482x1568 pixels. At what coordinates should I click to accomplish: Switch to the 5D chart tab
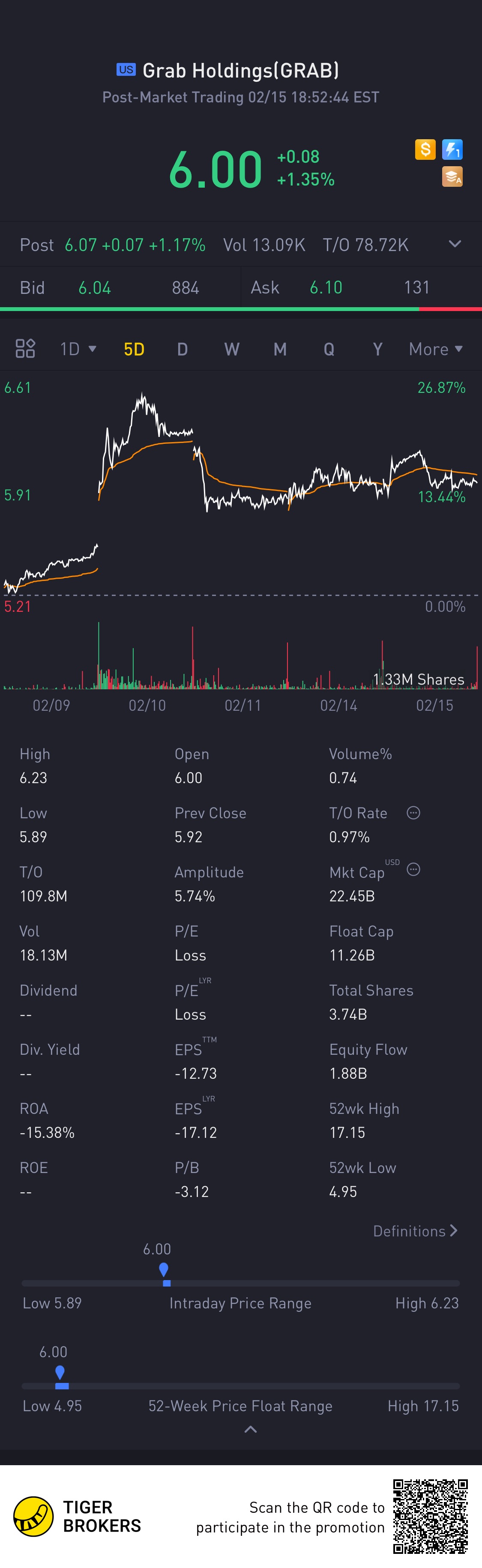pyautogui.click(x=134, y=349)
